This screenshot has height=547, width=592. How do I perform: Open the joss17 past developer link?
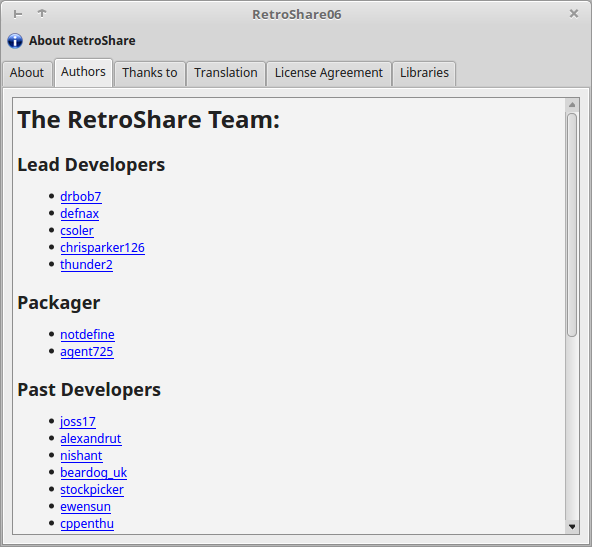[x=78, y=421]
